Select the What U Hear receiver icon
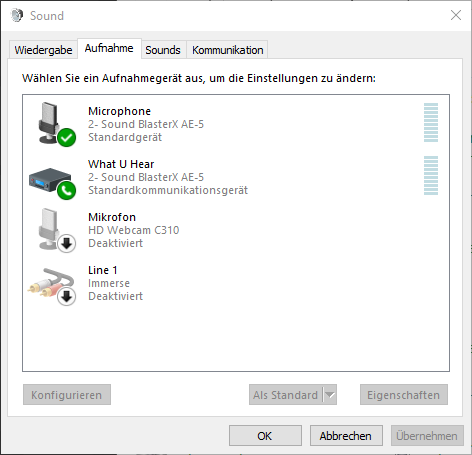This screenshot has height=455, width=472. [50, 180]
